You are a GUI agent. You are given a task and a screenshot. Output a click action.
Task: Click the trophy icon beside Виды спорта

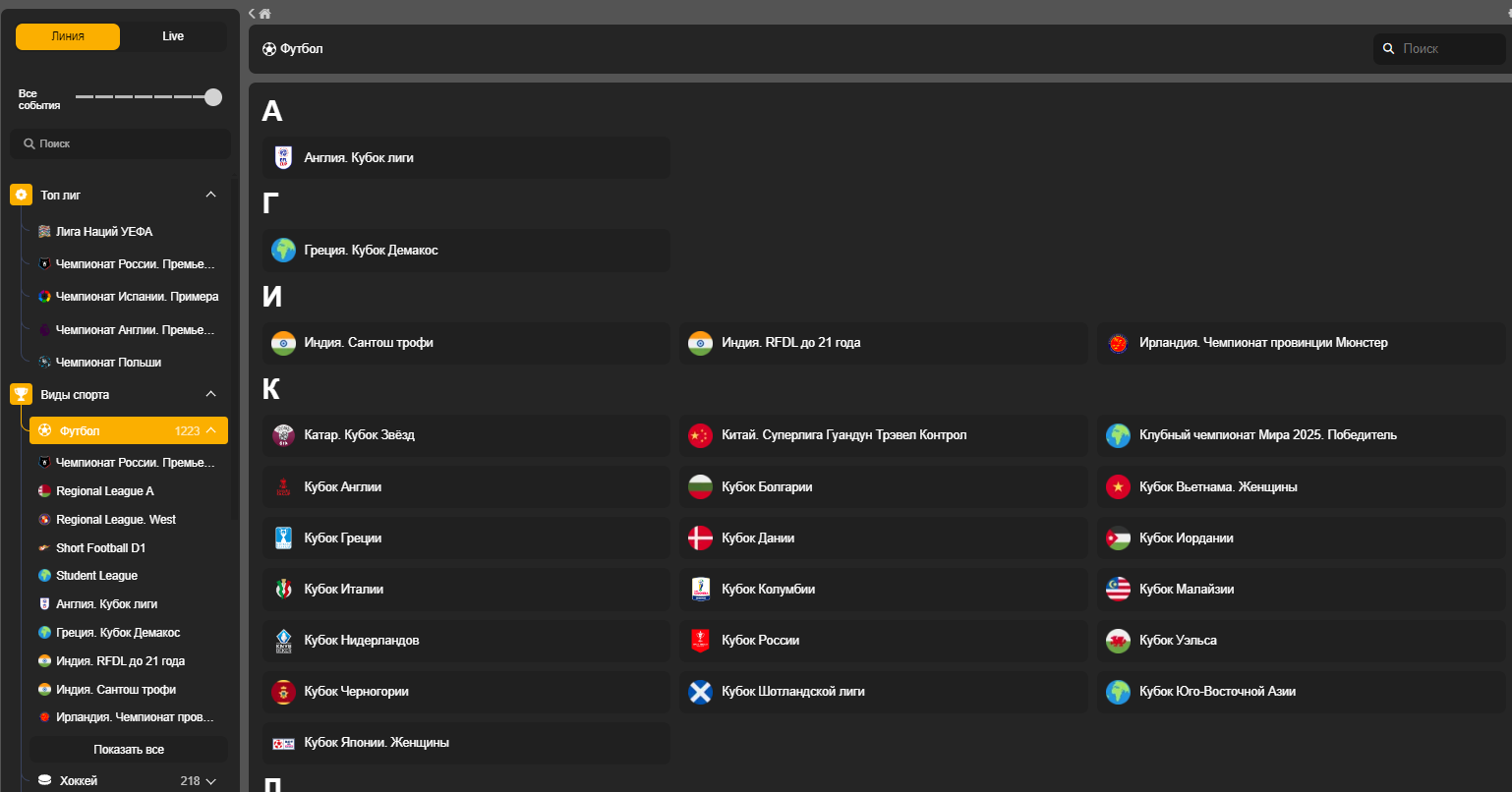(x=21, y=395)
